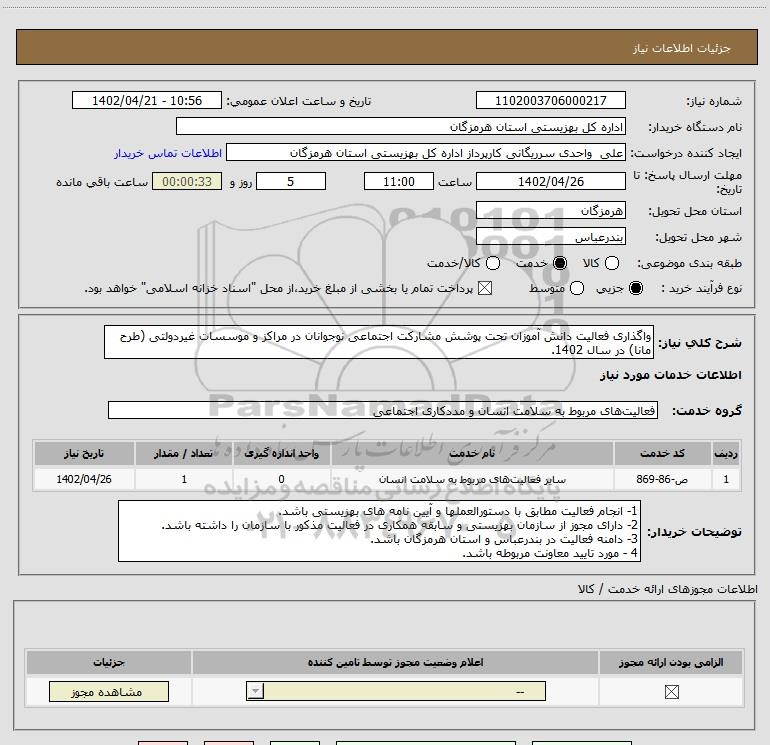770x745 pixels.
Task: Click the ساعت field showing 11:00
Action: [x=399, y=182]
